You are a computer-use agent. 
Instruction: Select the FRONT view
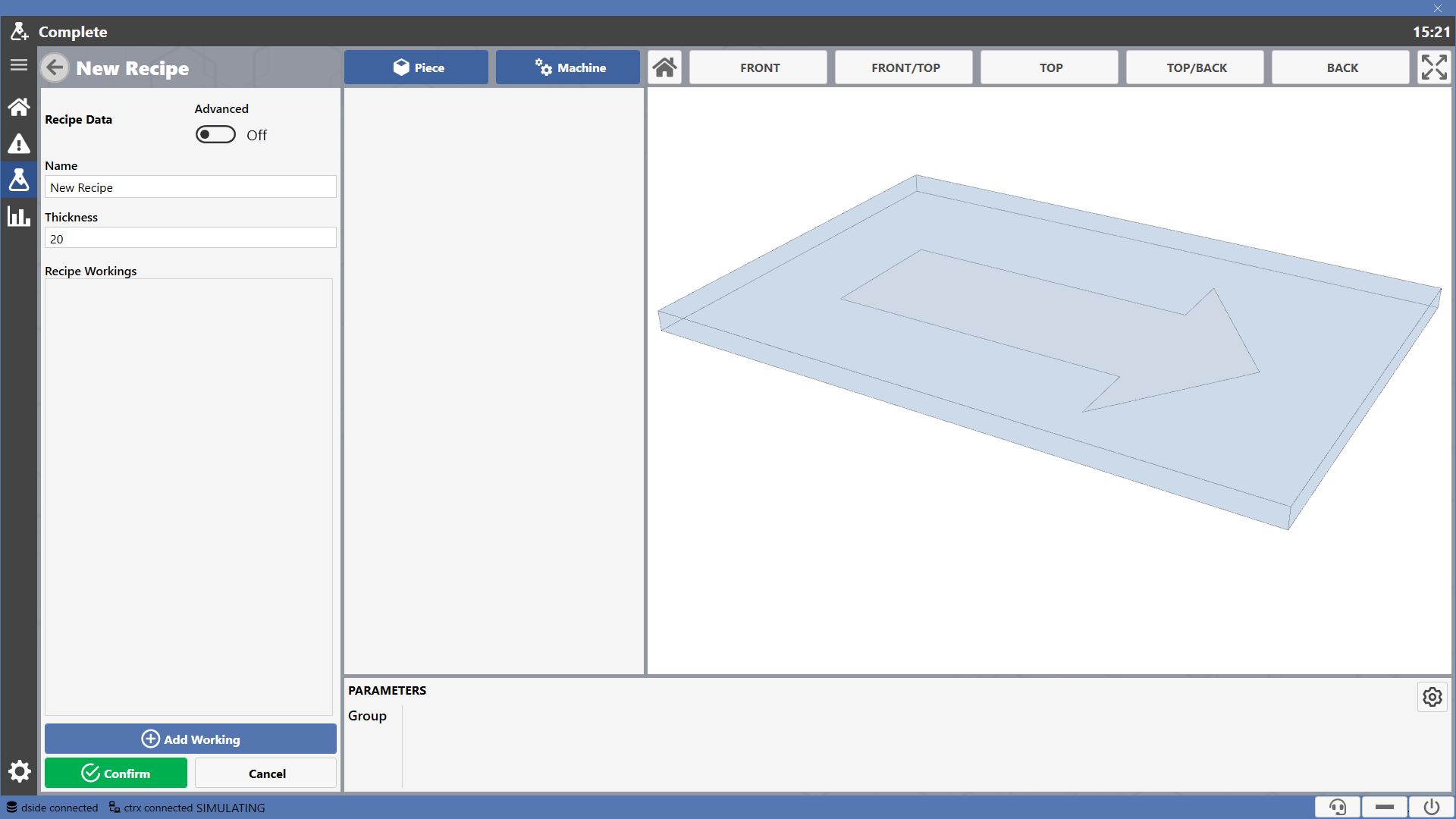pos(758,67)
